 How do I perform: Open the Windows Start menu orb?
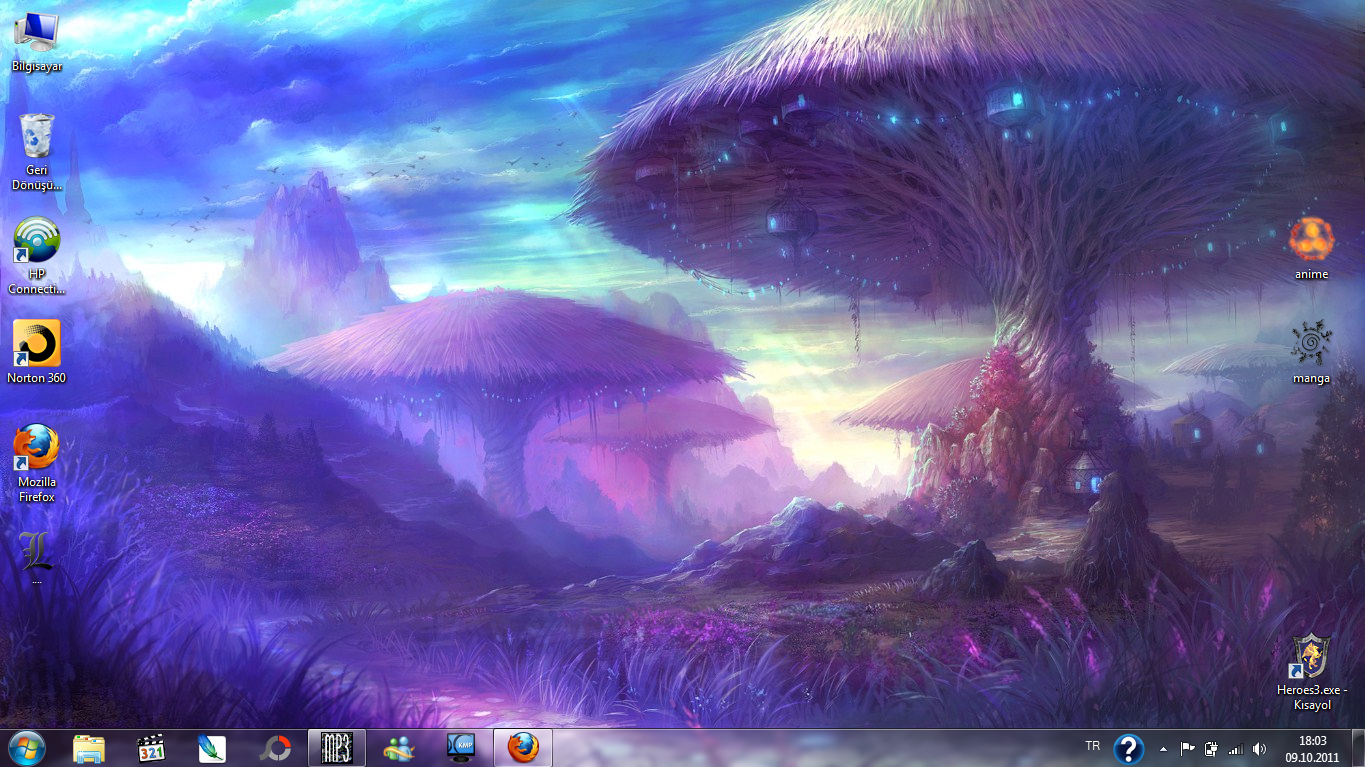(26, 748)
